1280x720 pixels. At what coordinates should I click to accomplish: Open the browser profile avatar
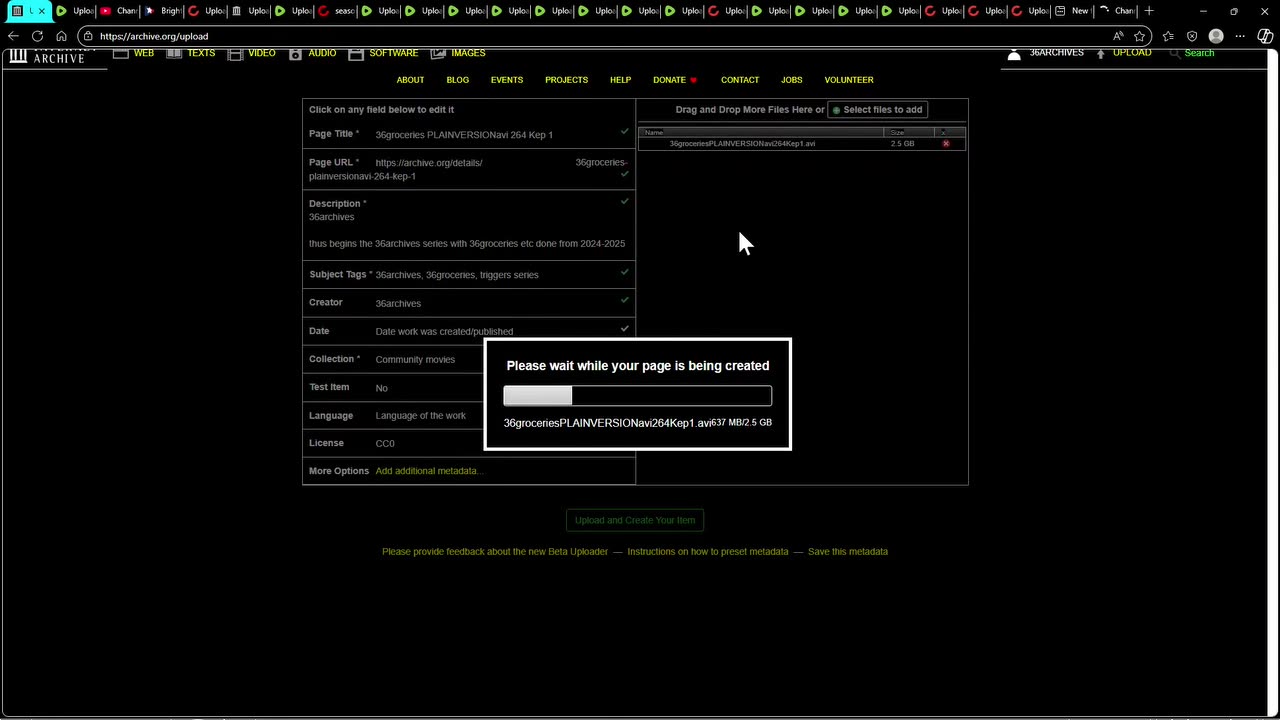[x=1216, y=36]
